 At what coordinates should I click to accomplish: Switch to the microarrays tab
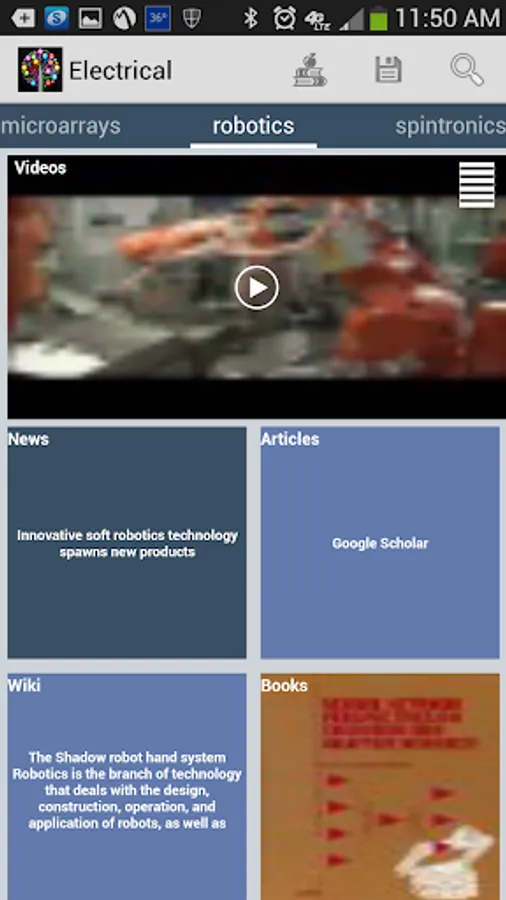pyautogui.click(x=61, y=126)
